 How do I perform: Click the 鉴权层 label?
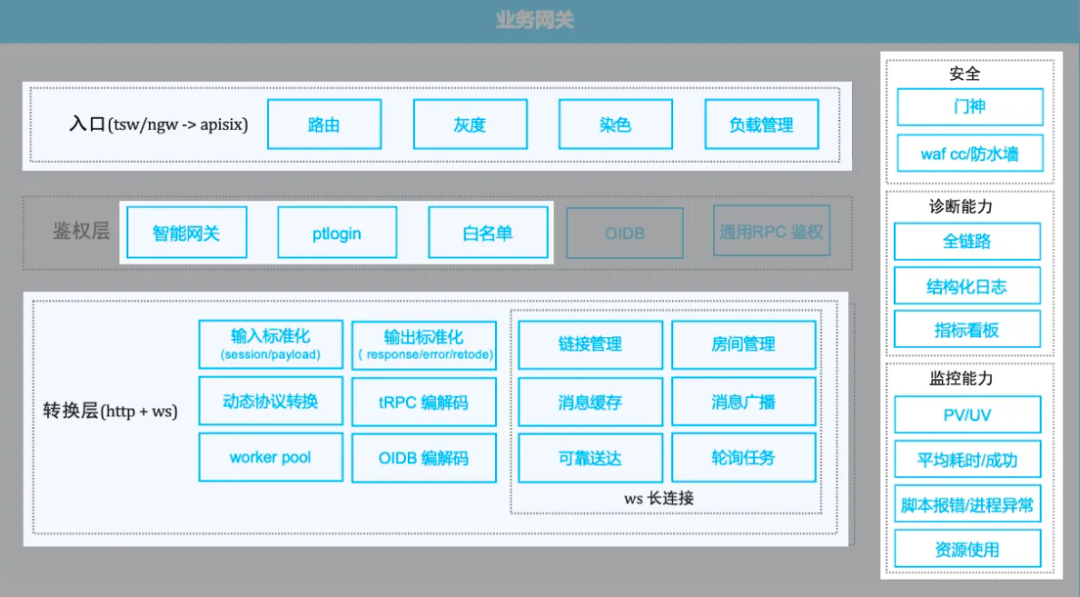81,231
